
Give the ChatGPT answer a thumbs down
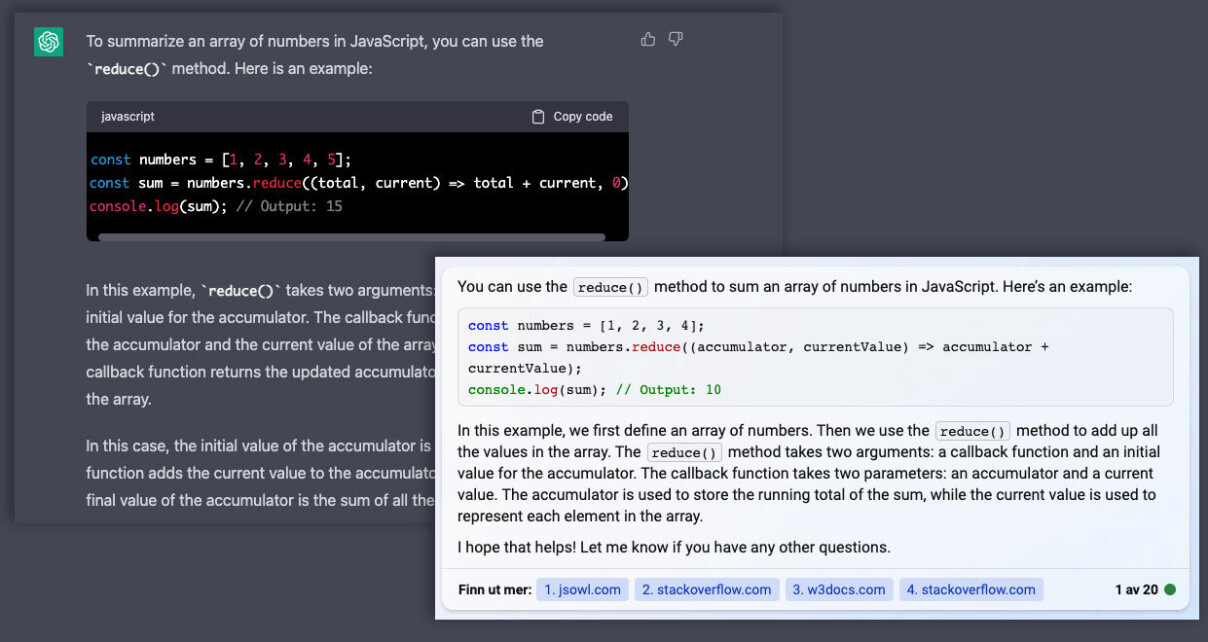[675, 39]
